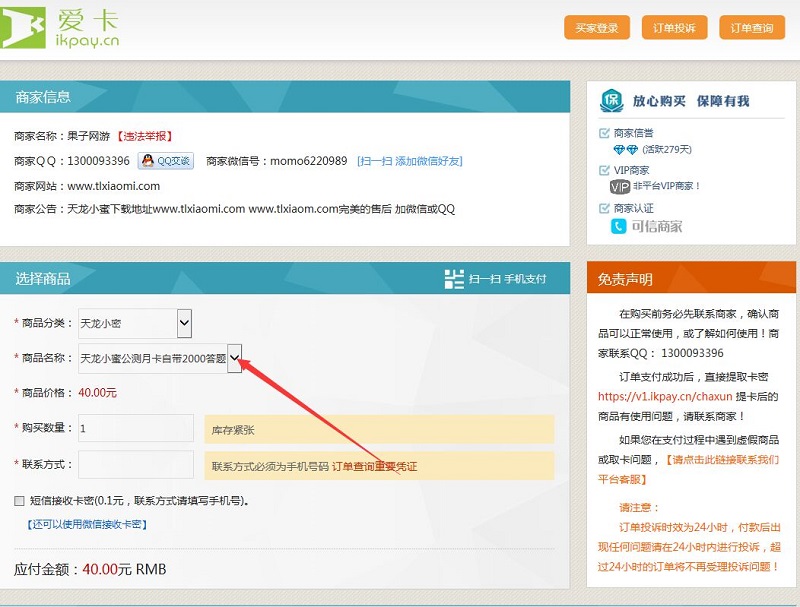The height and width of the screenshot is (607, 800).
Task: Expand the 商品名称 dropdown arrow
Action: pos(235,357)
